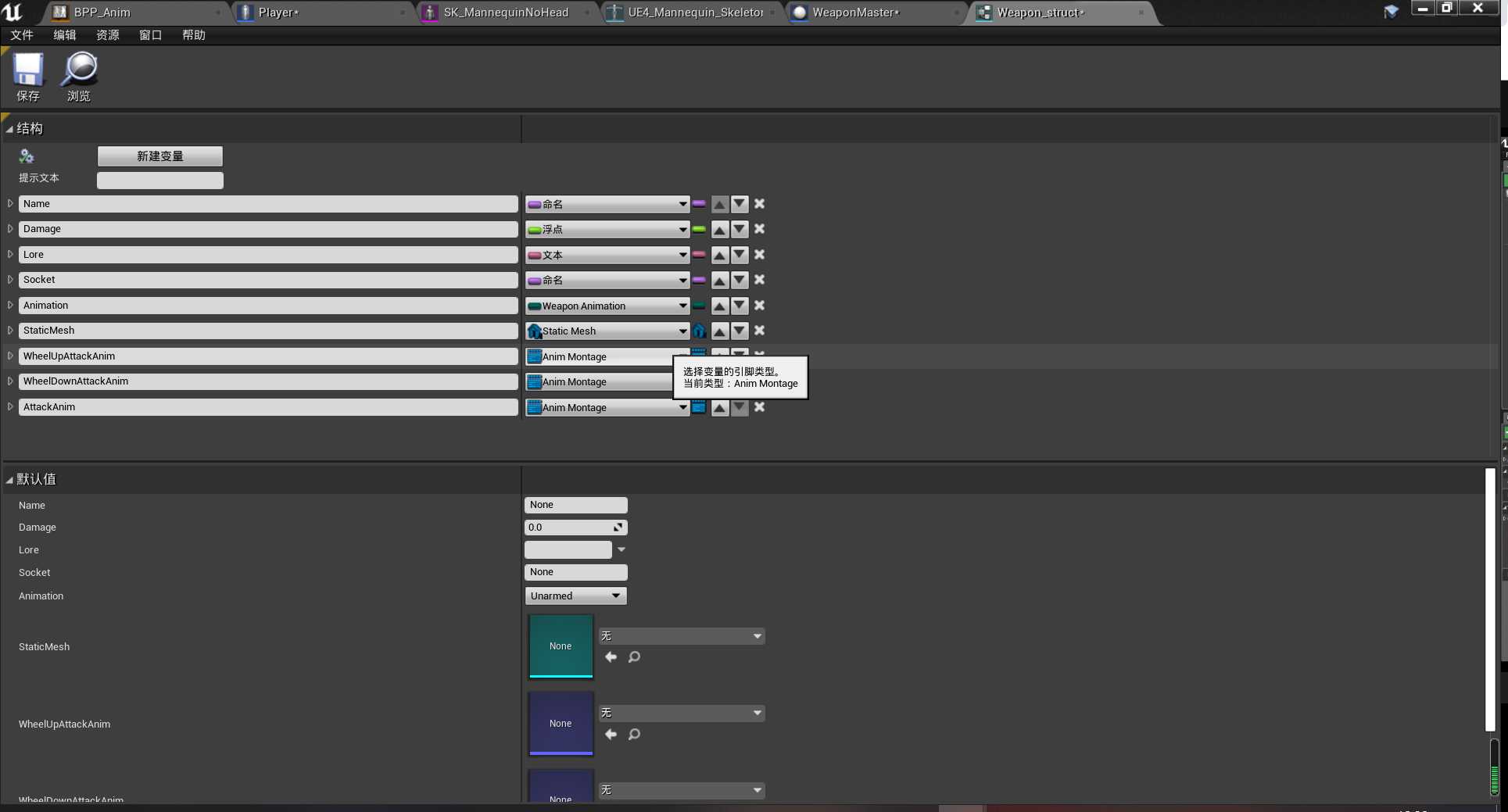Open the Socket variable type dropdown
This screenshot has height=812, width=1508.
click(x=607, y=280)
